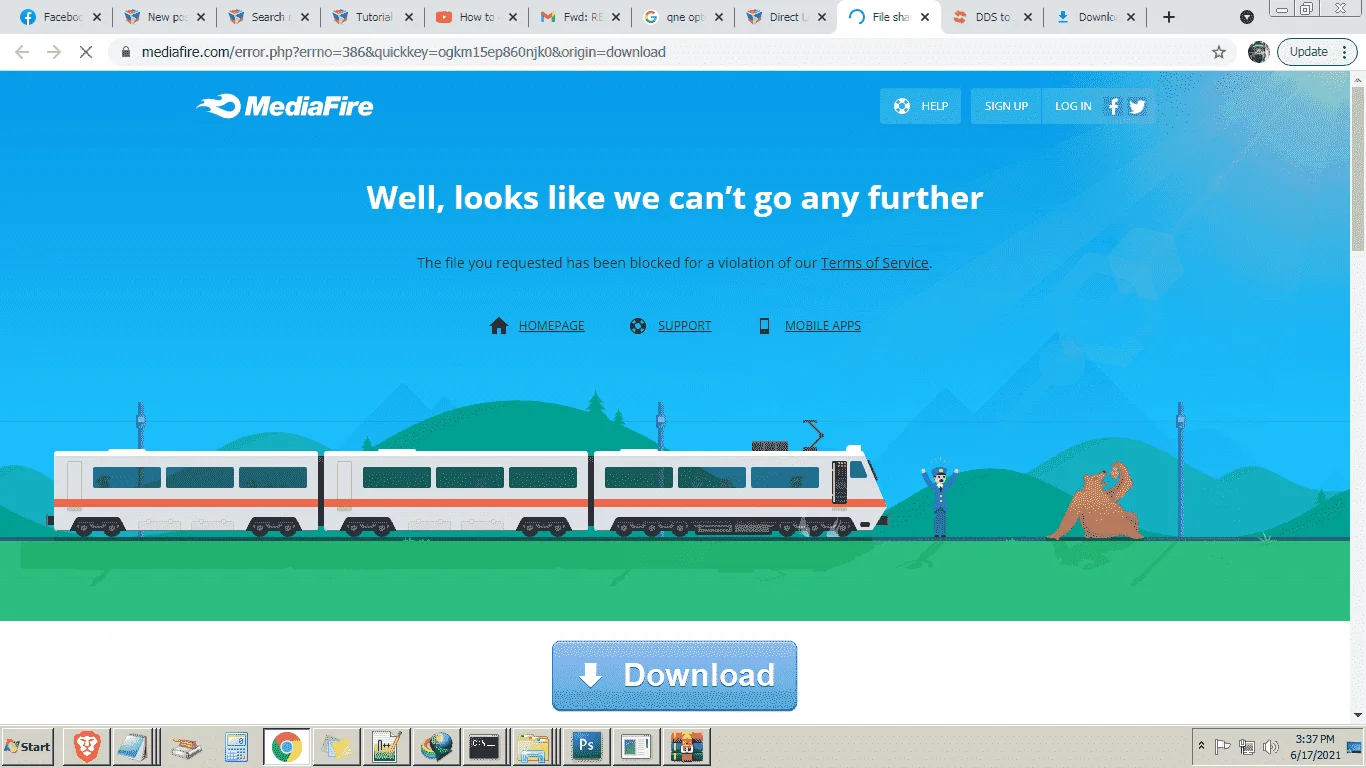Switch to the Facebook tab

(58, 17)
